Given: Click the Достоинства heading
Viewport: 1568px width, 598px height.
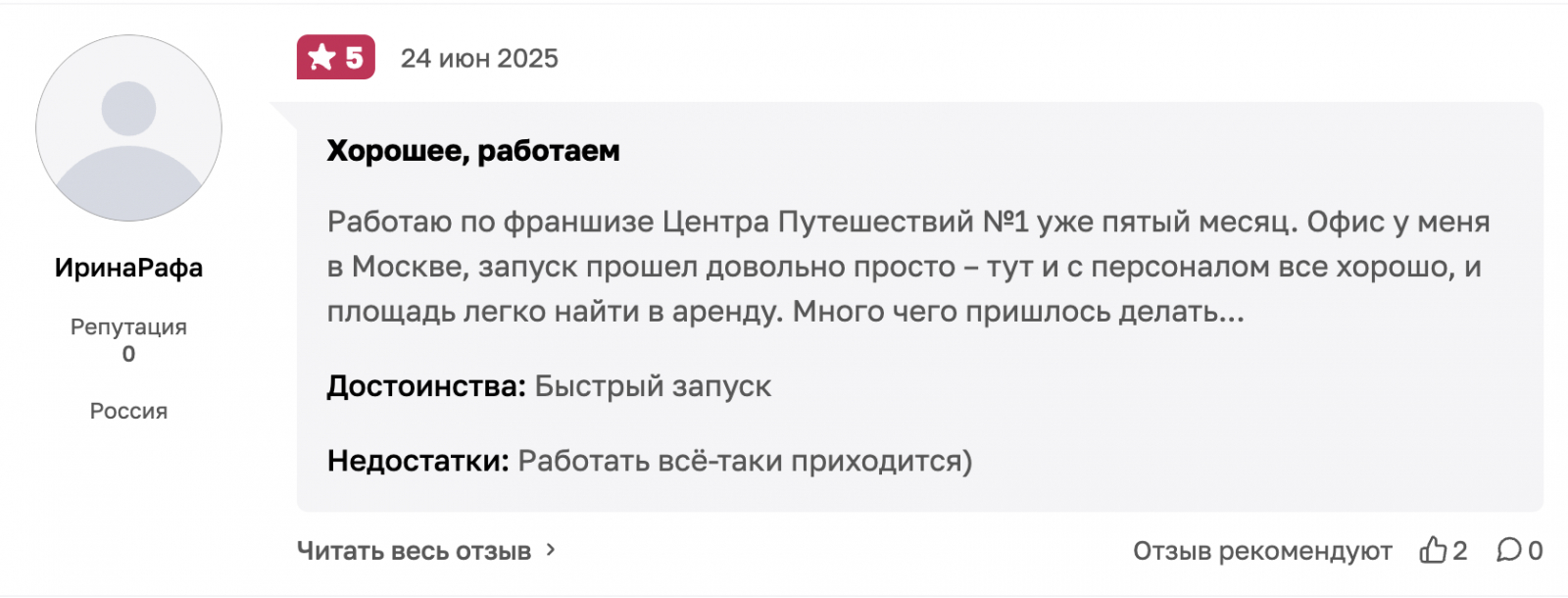Looking at the screenshot, I should click(x=426, y=386).
